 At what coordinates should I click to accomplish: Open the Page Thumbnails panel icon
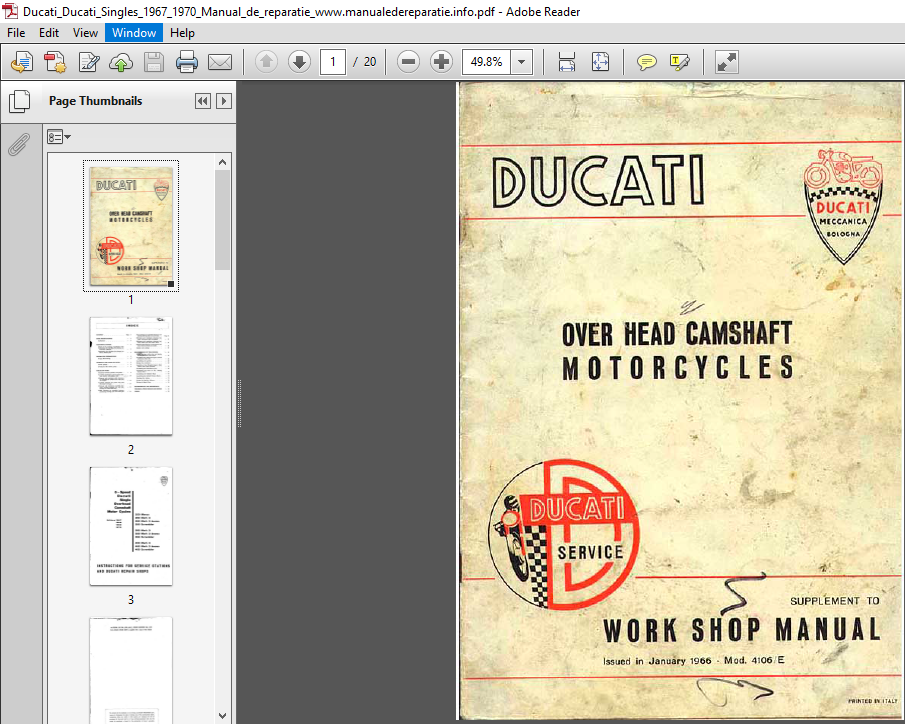pos(20,101)
